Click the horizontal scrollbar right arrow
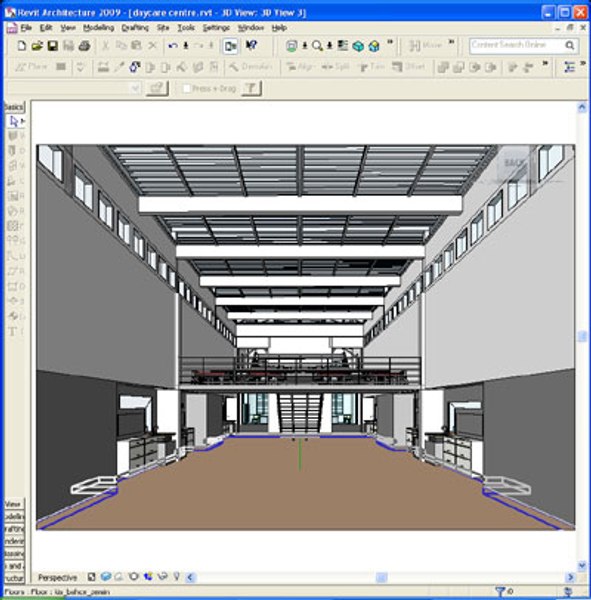The width and height of the screenshot is (591, 600). (x=570, y=577)
